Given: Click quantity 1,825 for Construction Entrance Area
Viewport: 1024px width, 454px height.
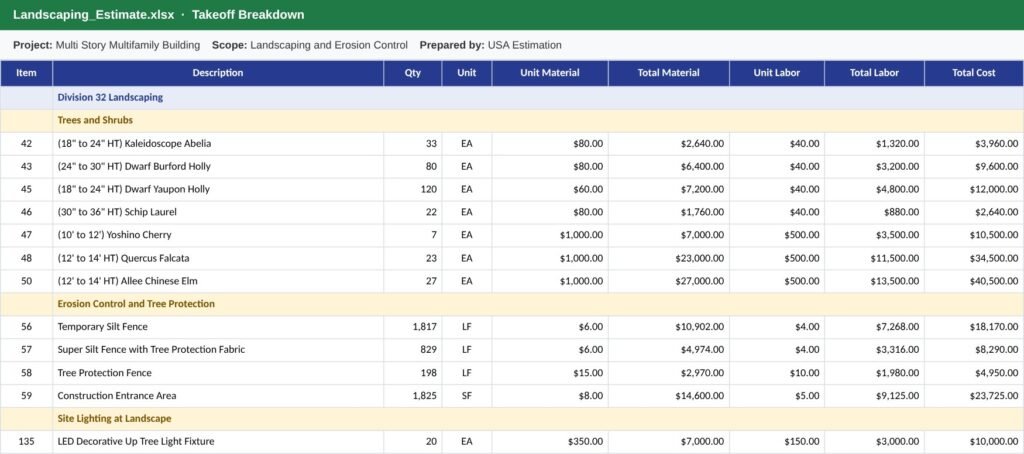Looking at the screenshot, I should click(x=413, y=395).
